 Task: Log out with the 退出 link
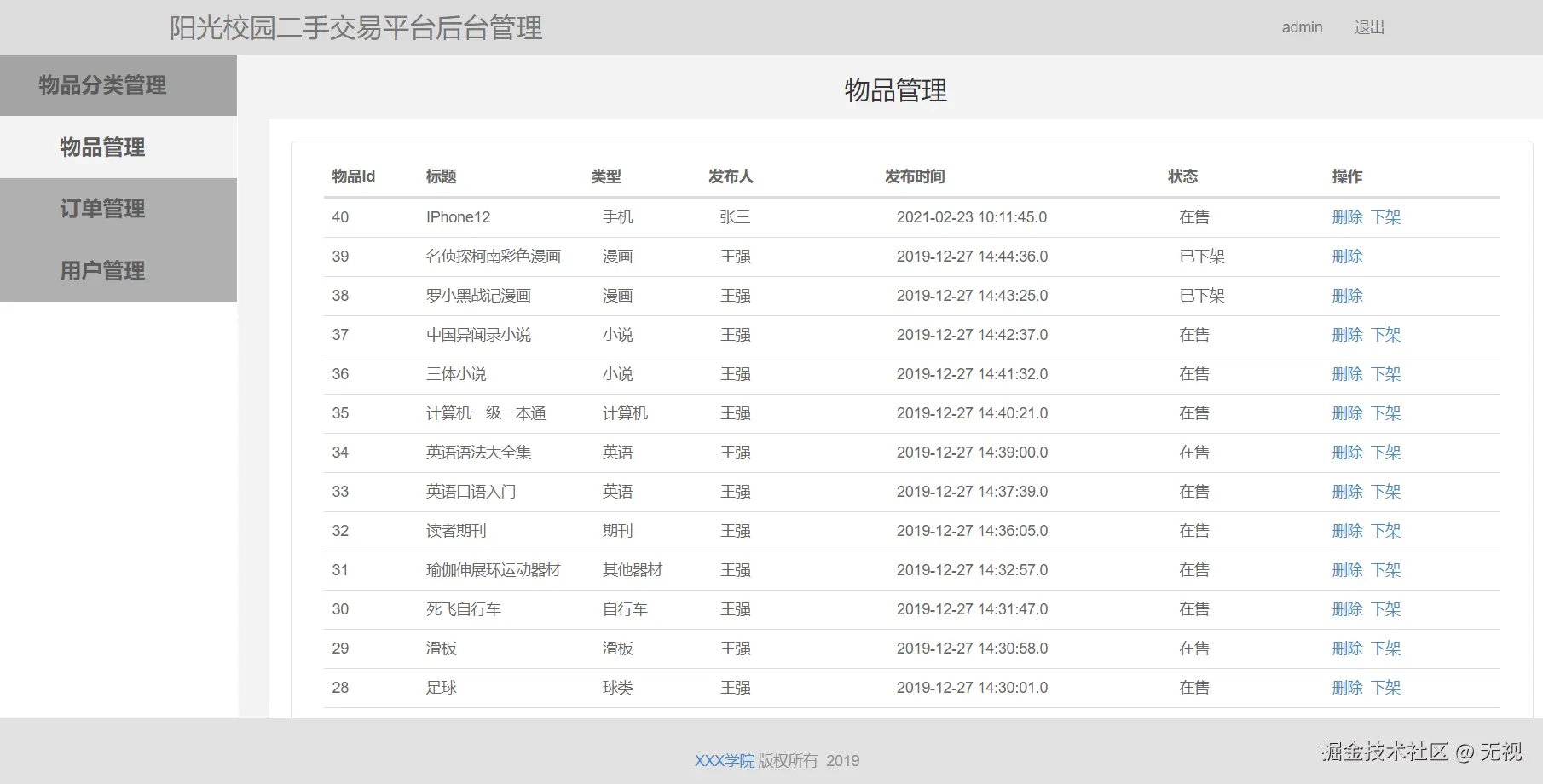(x=1369, y=27)
